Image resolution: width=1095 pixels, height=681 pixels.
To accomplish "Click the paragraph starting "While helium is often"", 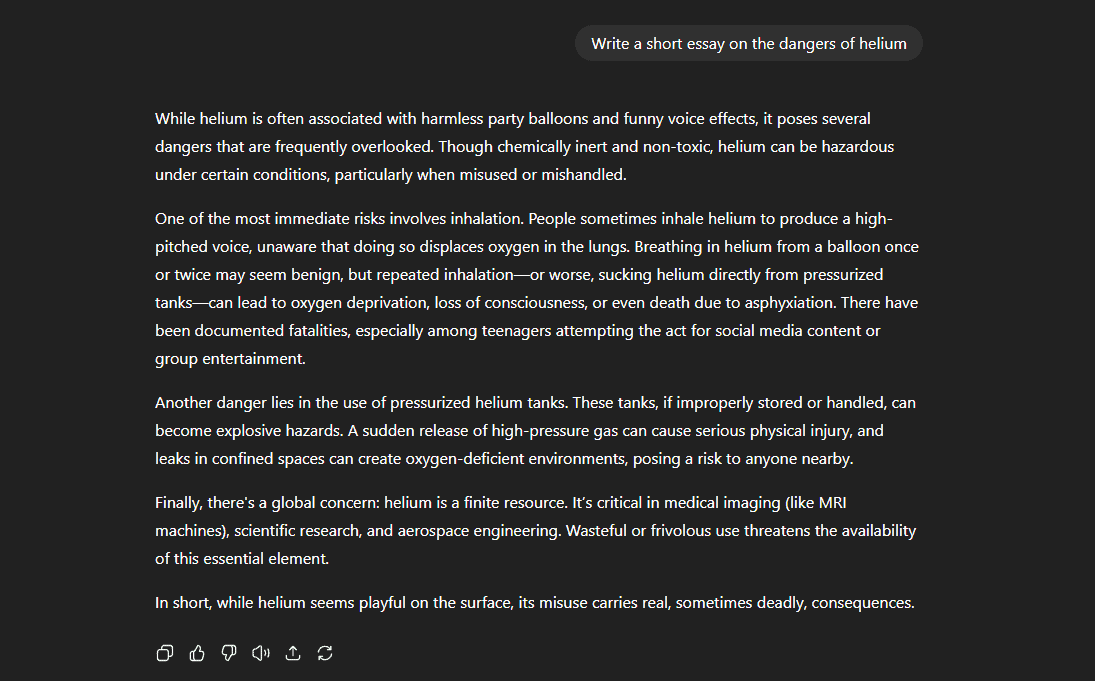I will (524, 147).
